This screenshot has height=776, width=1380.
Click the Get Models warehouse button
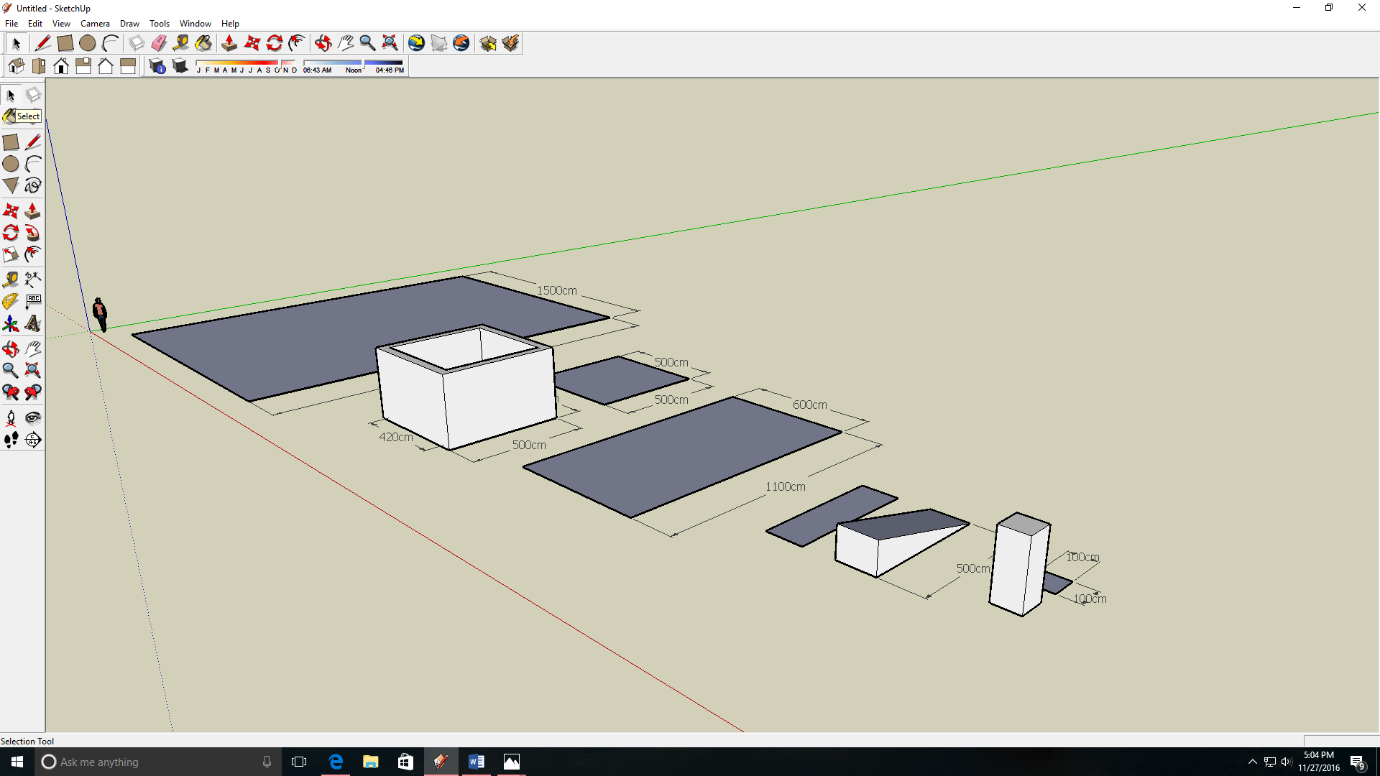pyautogui.click(x=488, y=43)
